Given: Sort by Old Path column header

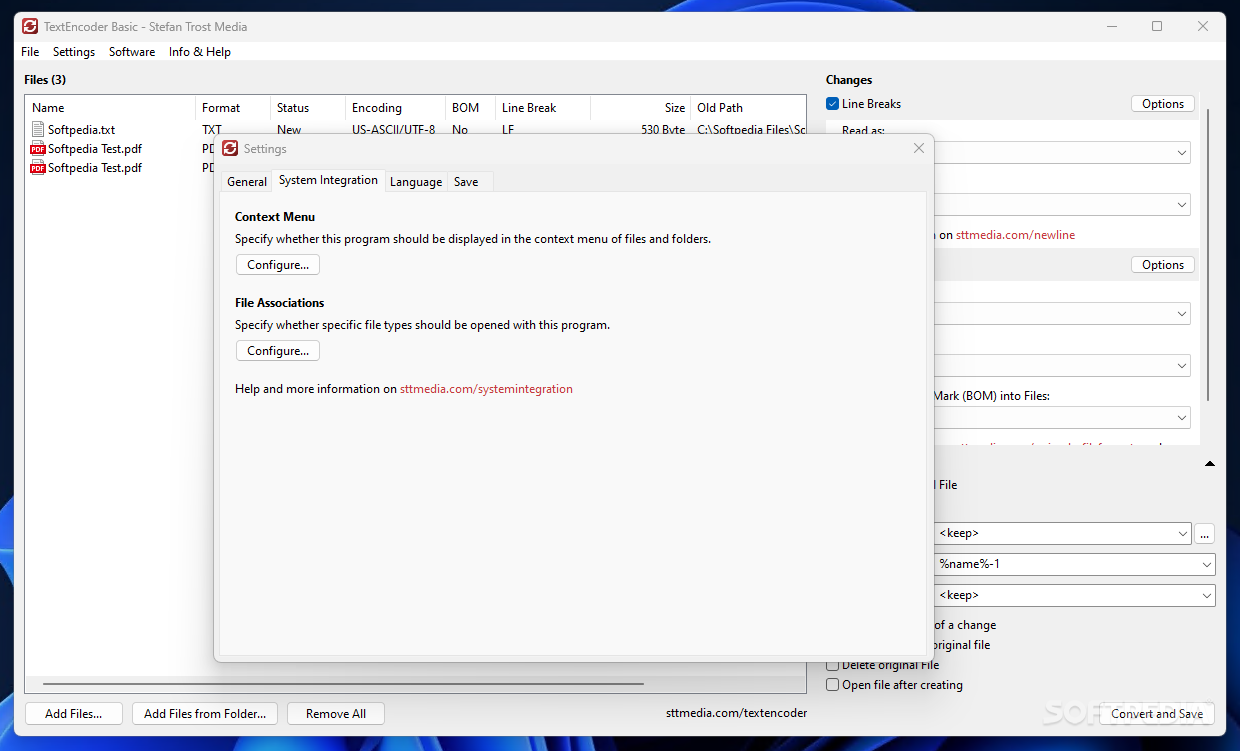Looking at the screenshot, I should coord(748,108).
